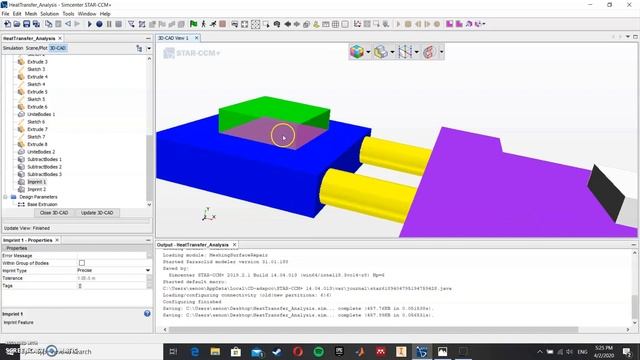Select SubtractBodies 3 in the tree

(x=44, y=174)
